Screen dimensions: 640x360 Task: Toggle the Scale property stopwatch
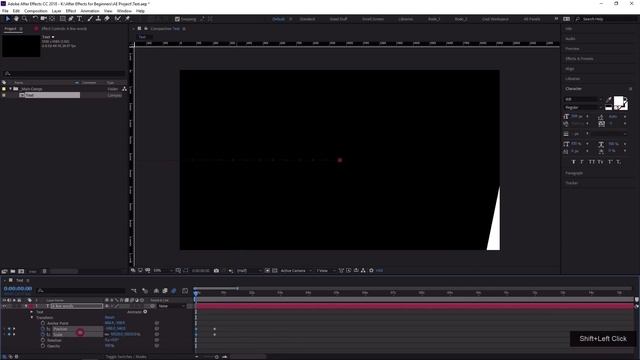pos(43,335)
